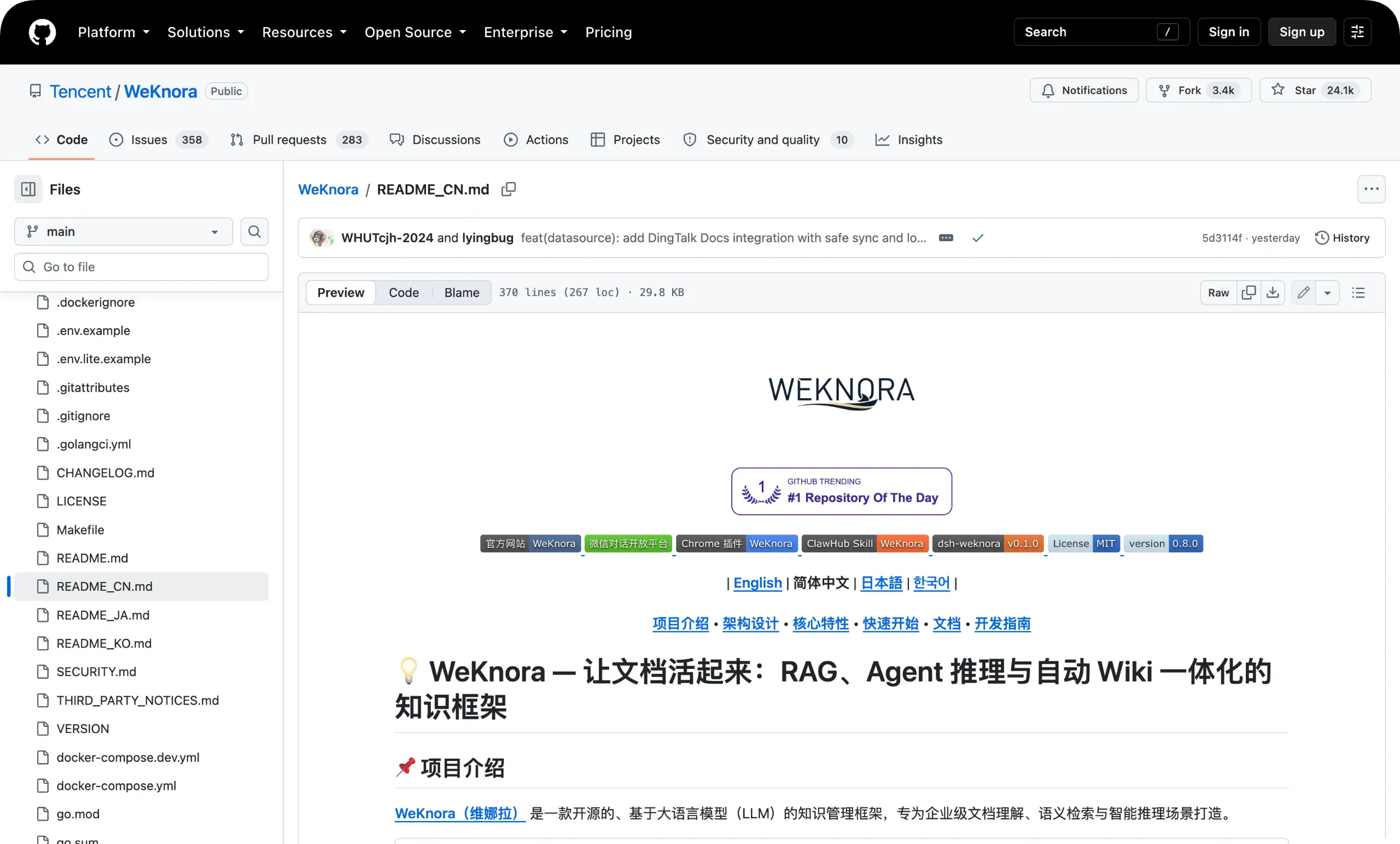Open Notifications bell button
Image resolution: width=1400 pixels, height=844 pixels.
1083,90
